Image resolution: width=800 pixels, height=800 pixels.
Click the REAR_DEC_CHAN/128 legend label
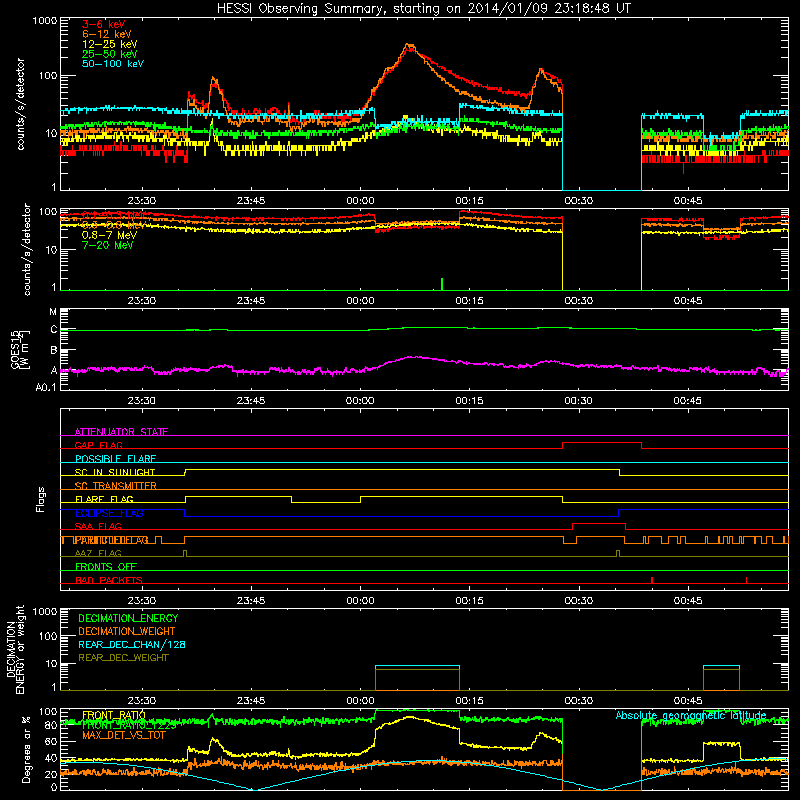coord(132,644)
